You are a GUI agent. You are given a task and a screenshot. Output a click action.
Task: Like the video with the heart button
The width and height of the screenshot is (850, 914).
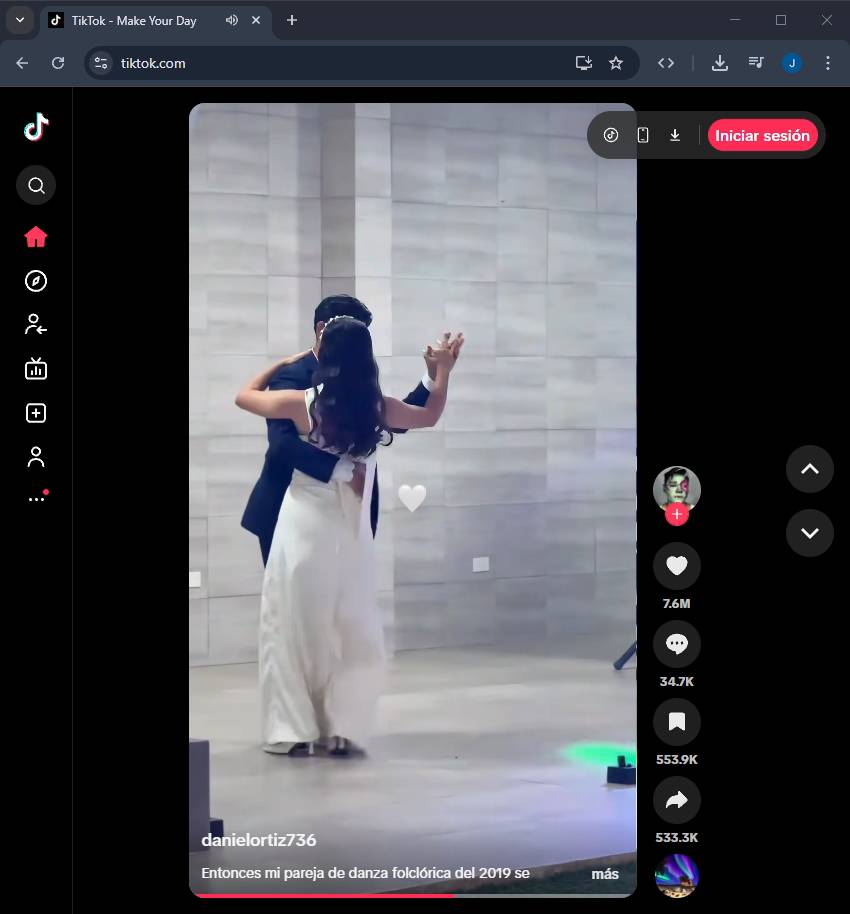(676, 567)
